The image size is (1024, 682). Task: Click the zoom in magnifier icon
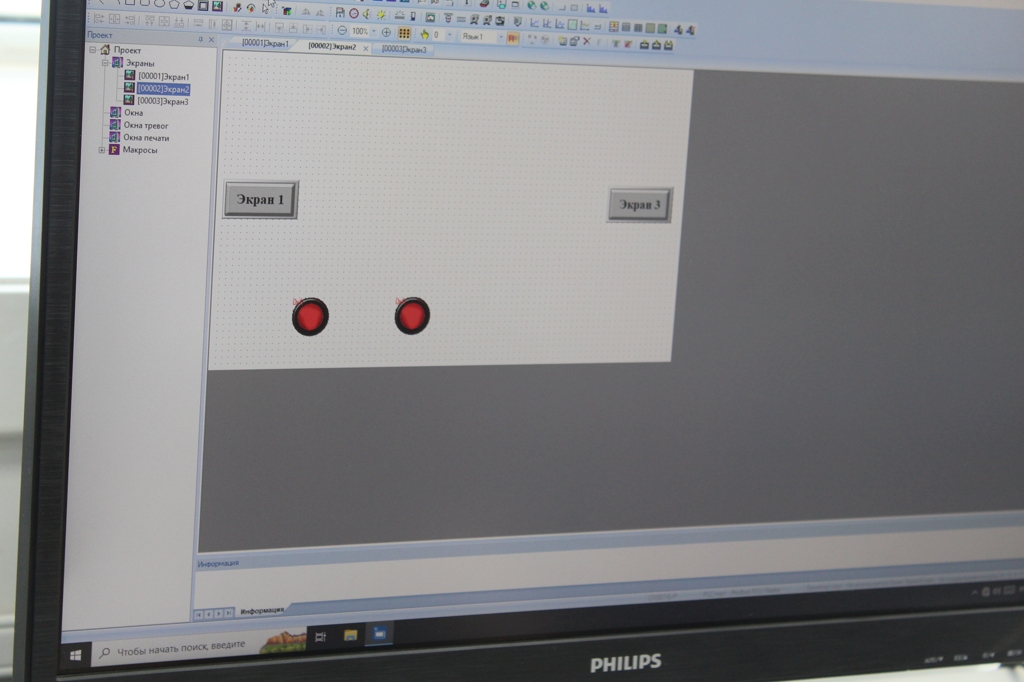[x=387, y=32]
